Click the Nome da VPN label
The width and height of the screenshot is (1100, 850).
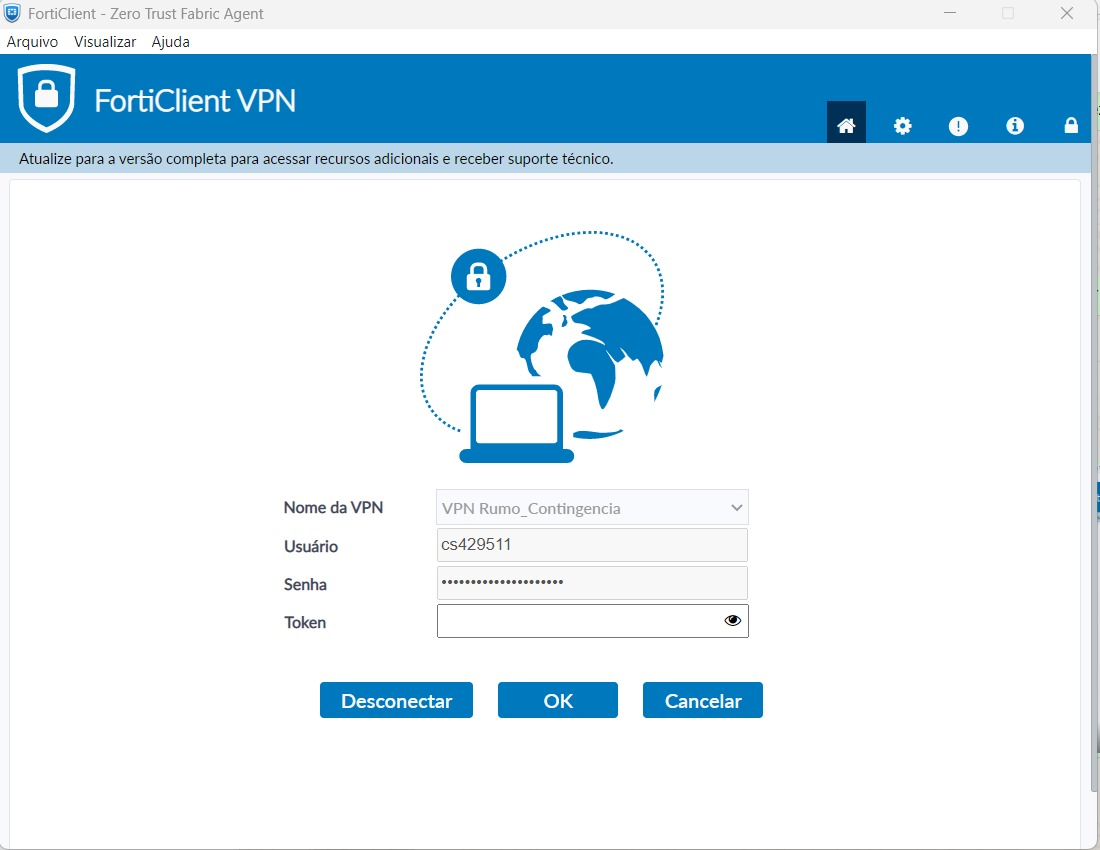pyautogui.click(x=333, y=508)
